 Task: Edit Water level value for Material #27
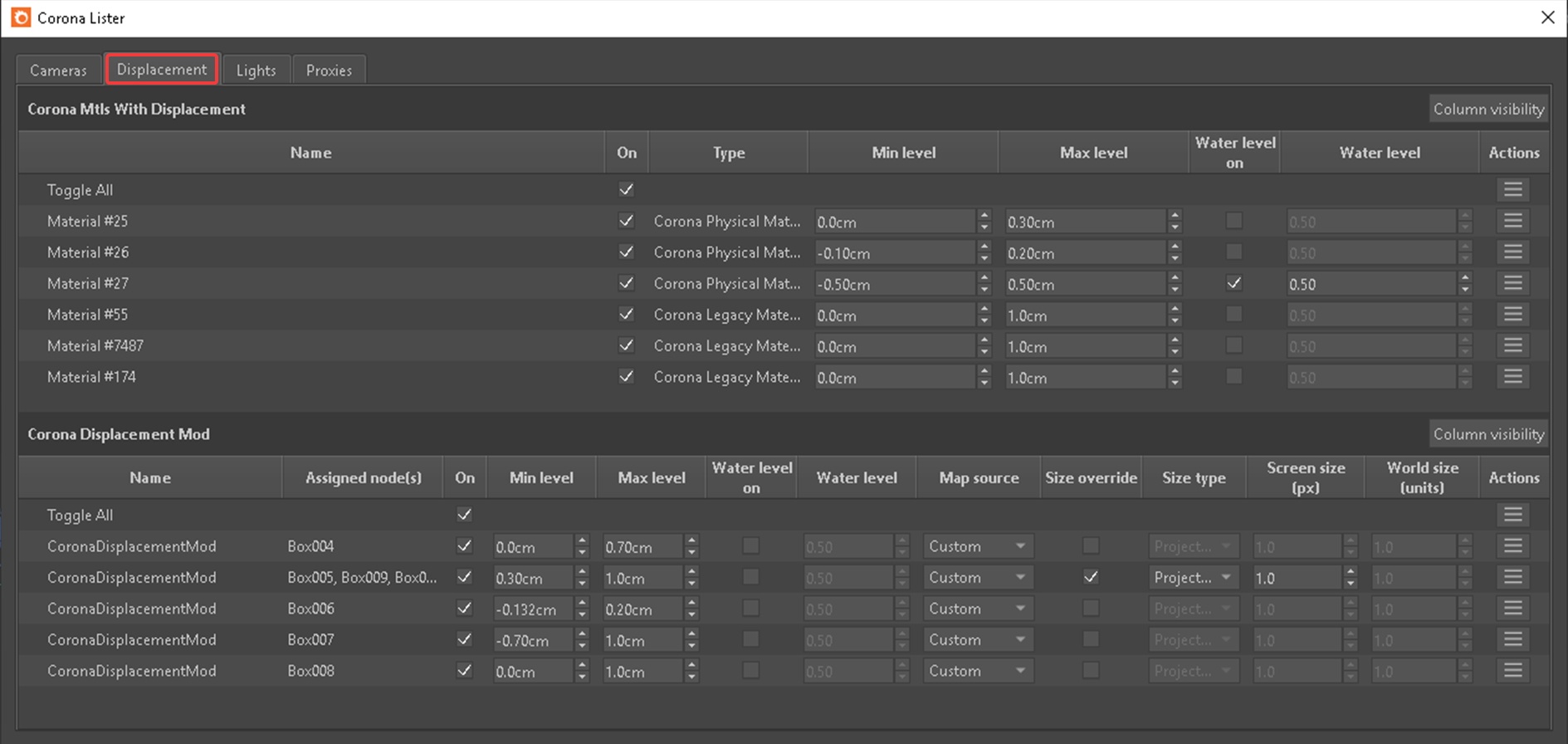tap(1371, 284)
